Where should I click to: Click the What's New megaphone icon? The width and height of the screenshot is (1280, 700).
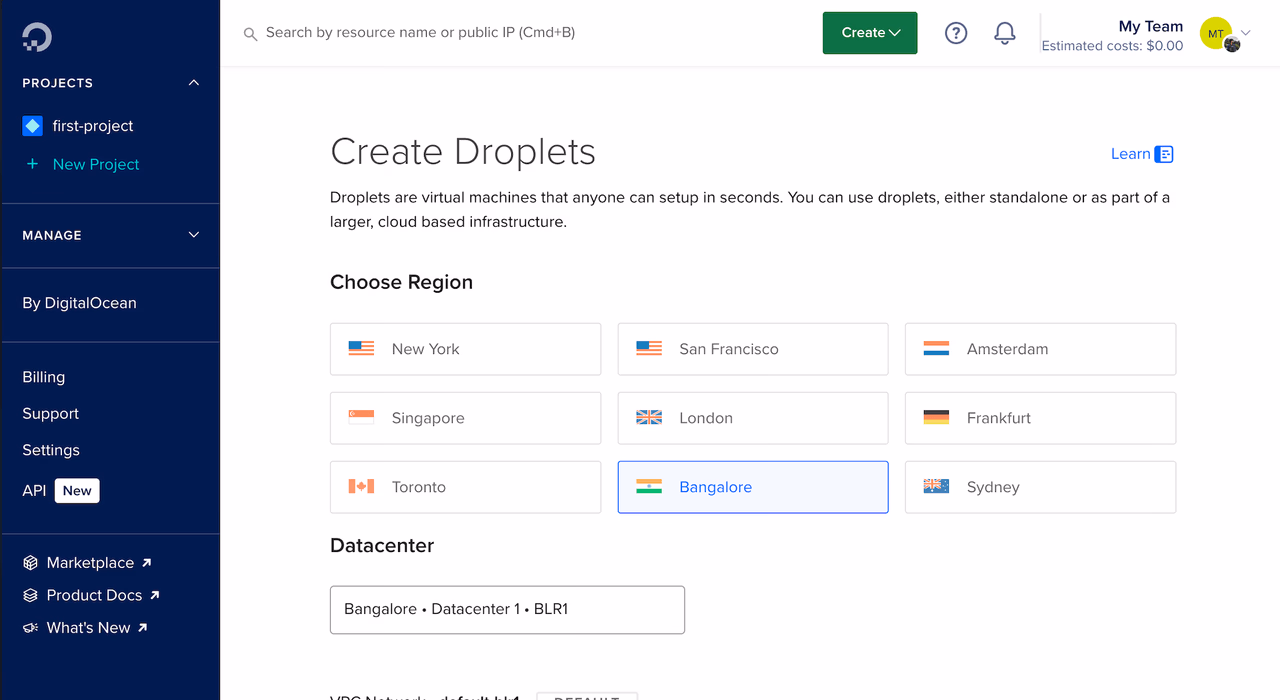31,628
